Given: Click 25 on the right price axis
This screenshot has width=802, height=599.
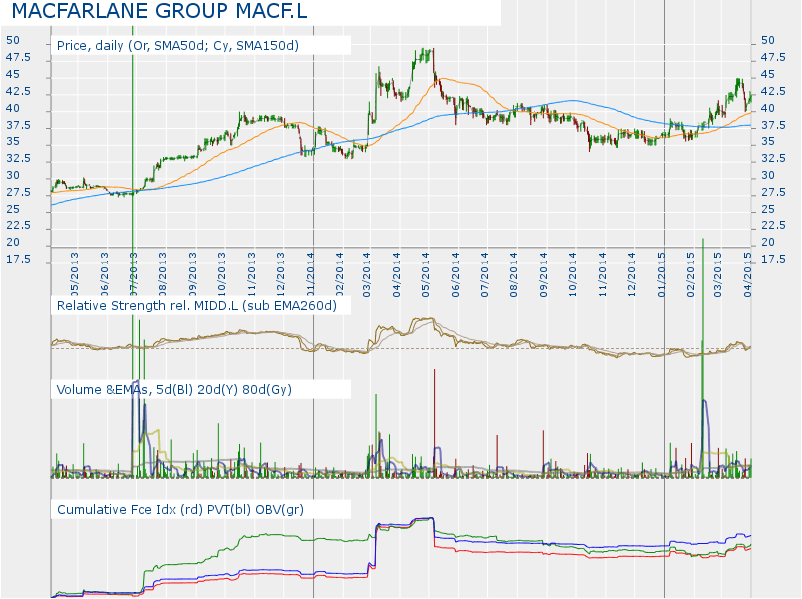Looking at the screenshot, I should 768,209.
